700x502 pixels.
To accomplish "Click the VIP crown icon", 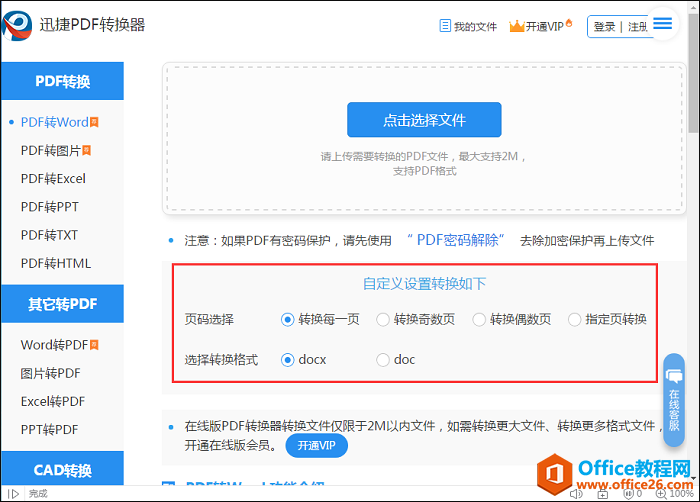I will click(x=517, y=26).
